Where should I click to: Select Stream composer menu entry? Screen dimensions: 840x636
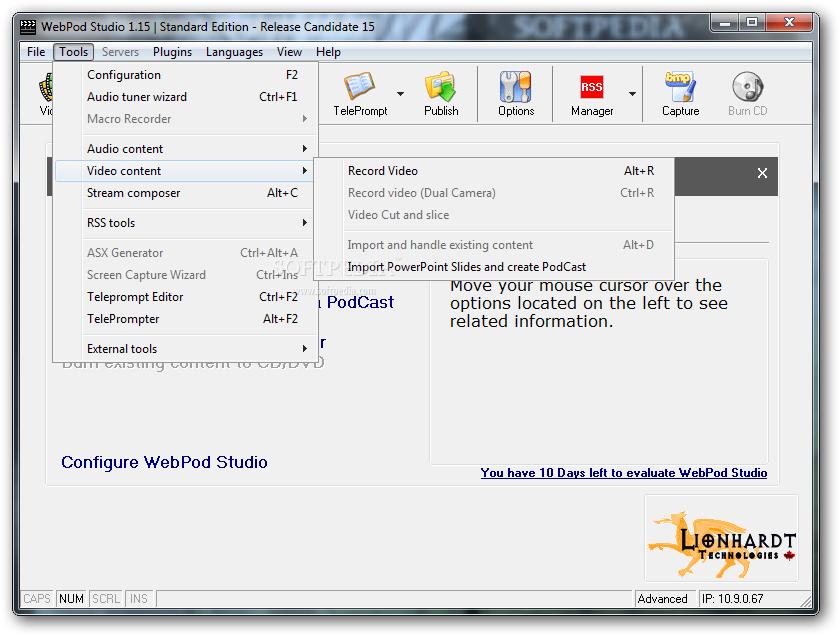pos(185,193)
